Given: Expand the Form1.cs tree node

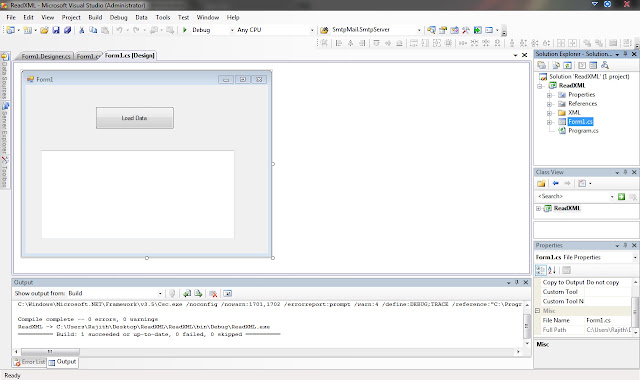Looking at the screenshot, I should click(x=549, y=122).
